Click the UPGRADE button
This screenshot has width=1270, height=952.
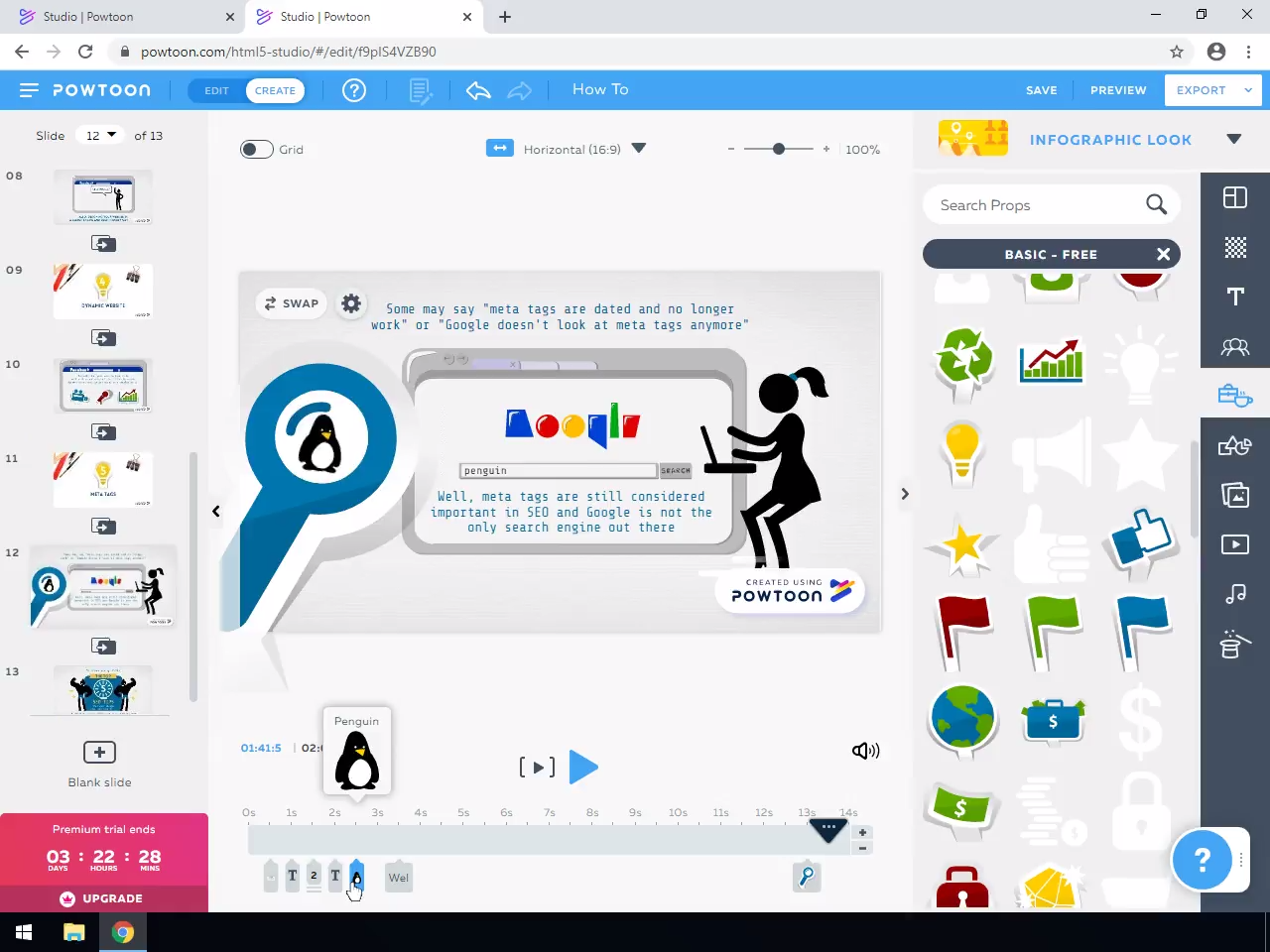[x=104, y=898]
